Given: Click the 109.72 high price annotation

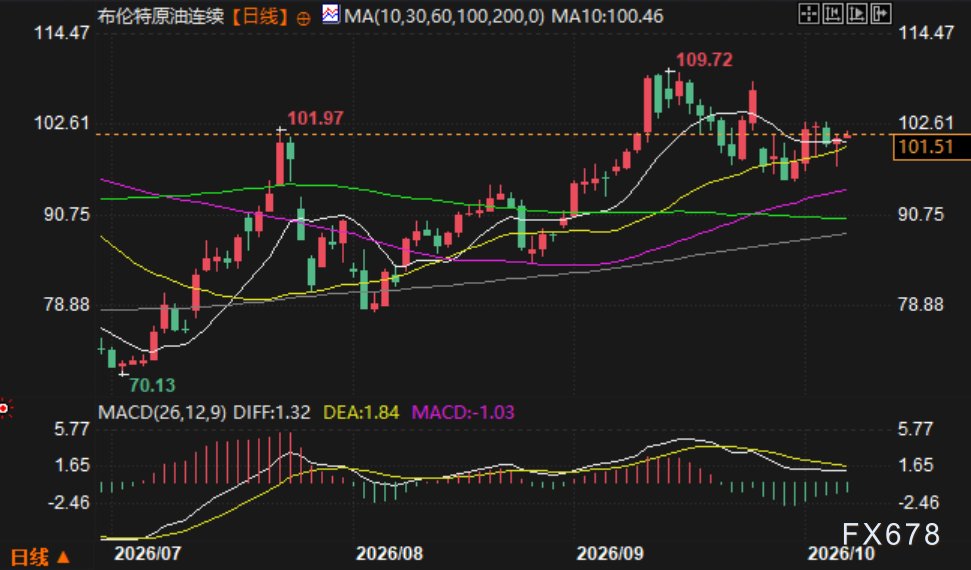Looking at the screenshot, I should pyautogui.click(x=704, y=60).
